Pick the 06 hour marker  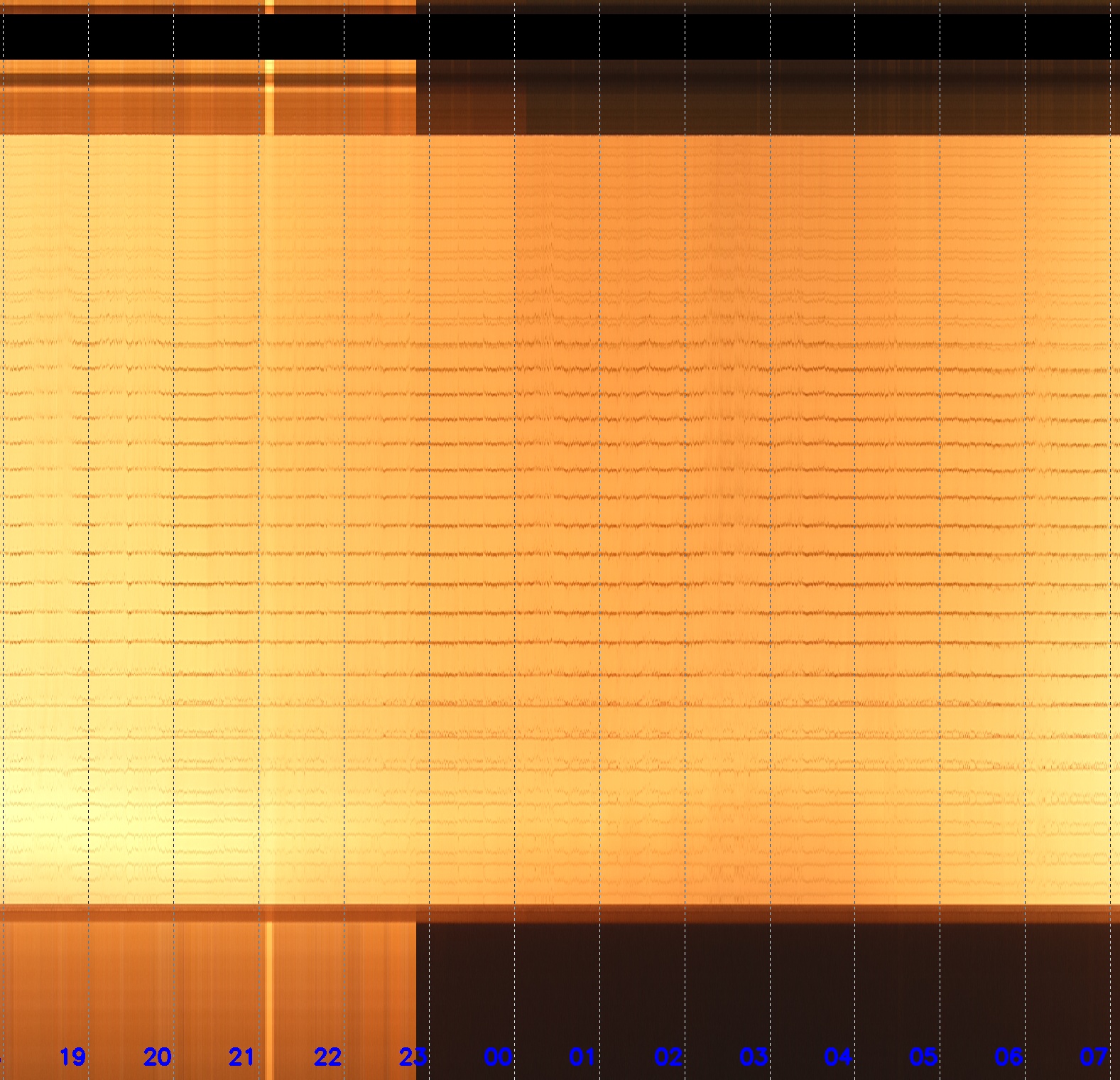[x=1008, y=1057]
